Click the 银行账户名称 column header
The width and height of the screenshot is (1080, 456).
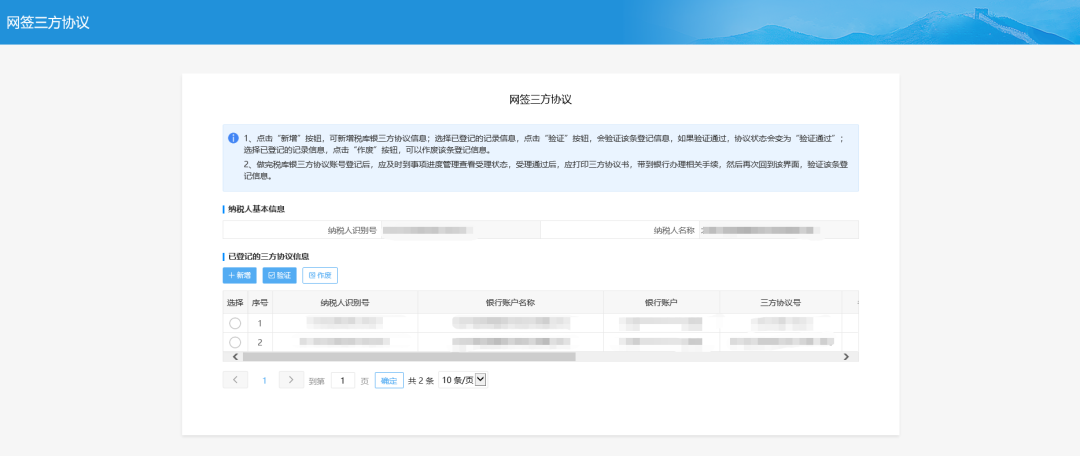coord(510,302)
